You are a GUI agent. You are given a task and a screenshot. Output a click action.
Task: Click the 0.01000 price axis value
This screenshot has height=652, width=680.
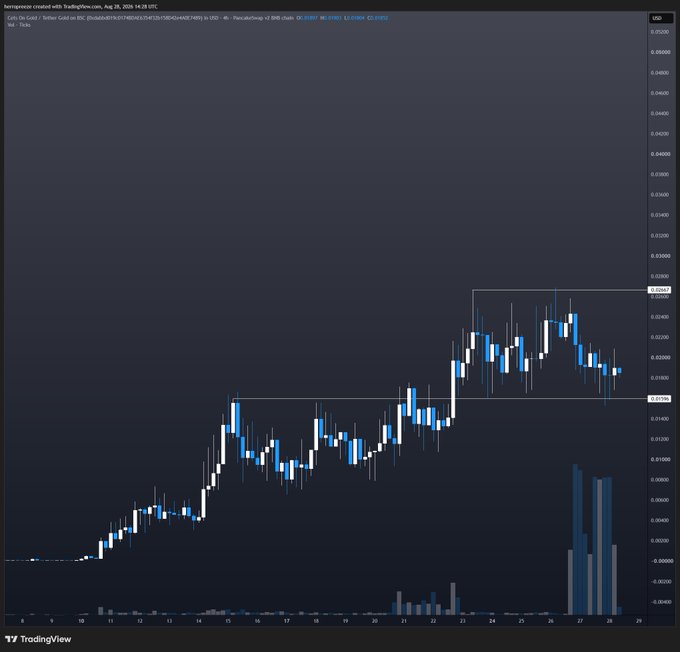click(660, 459)
